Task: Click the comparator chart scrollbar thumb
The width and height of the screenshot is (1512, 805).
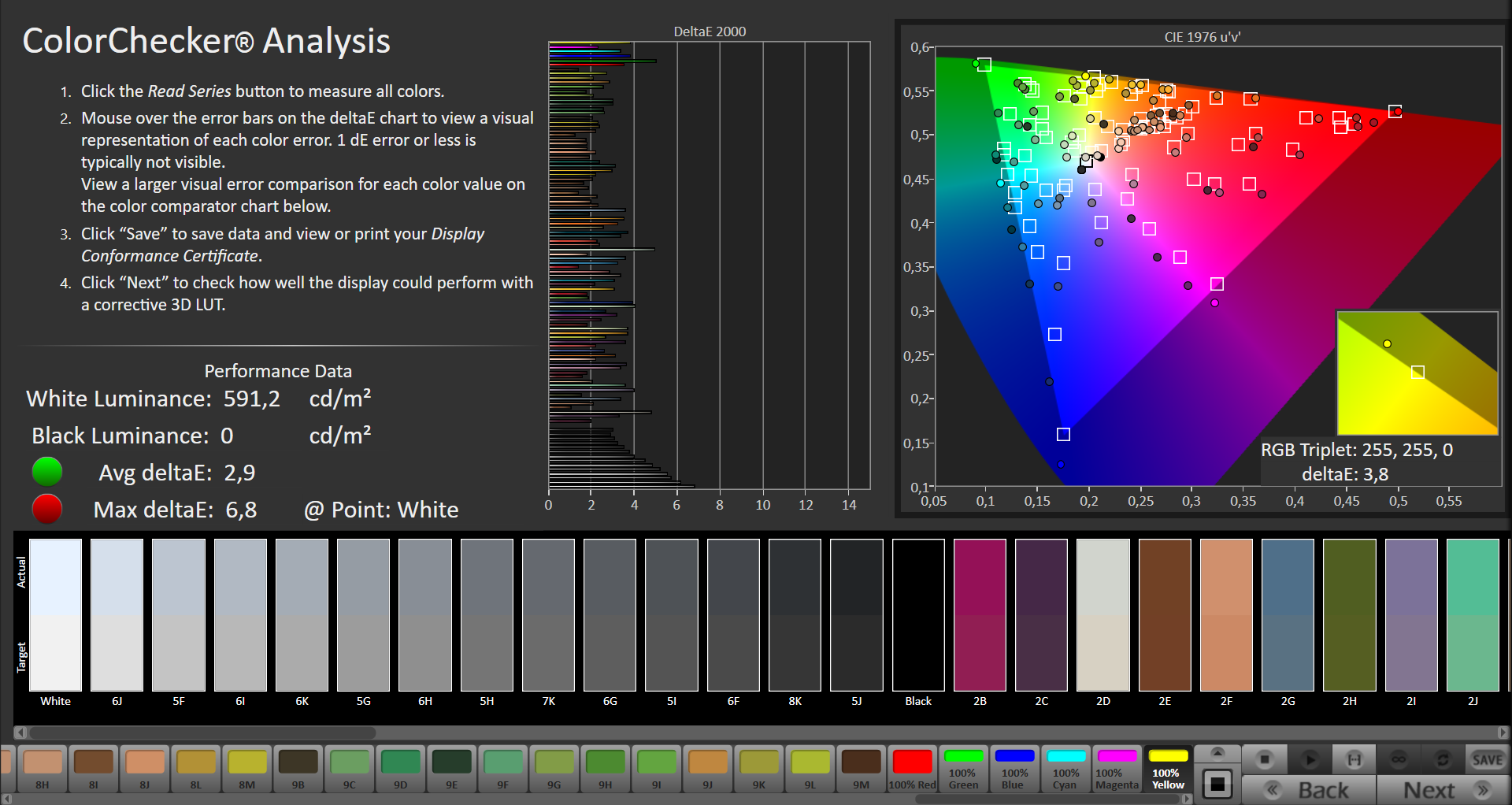Action: pos(202,733)
